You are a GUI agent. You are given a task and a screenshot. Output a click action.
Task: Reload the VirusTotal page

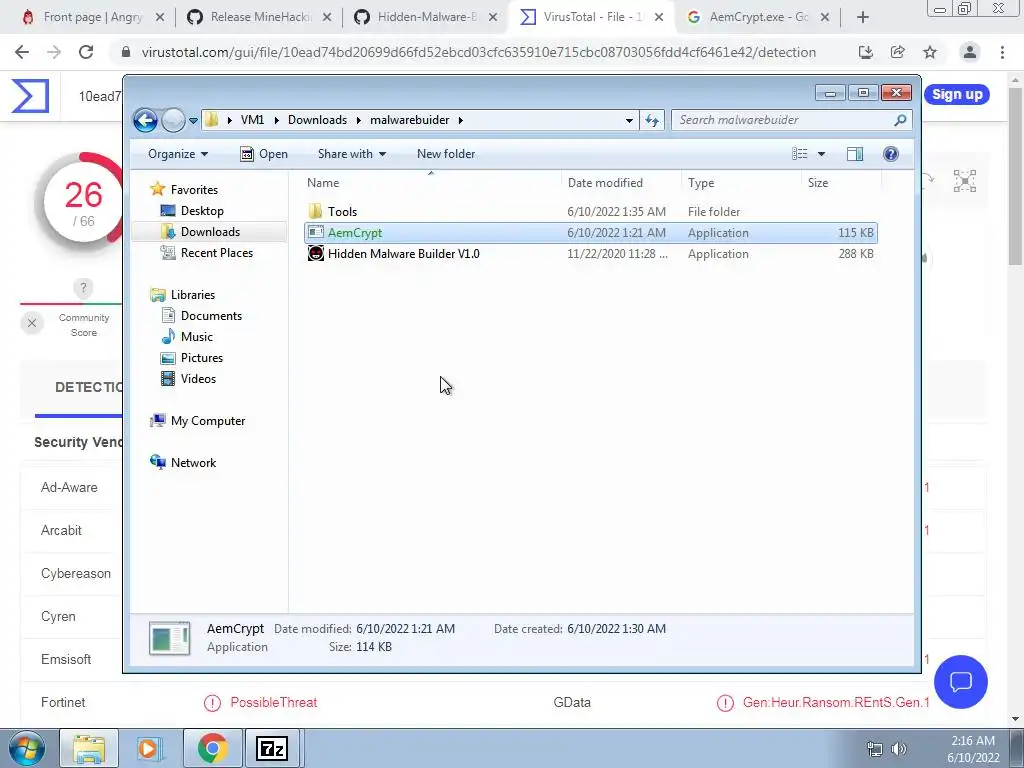click(x=86, y=52)
